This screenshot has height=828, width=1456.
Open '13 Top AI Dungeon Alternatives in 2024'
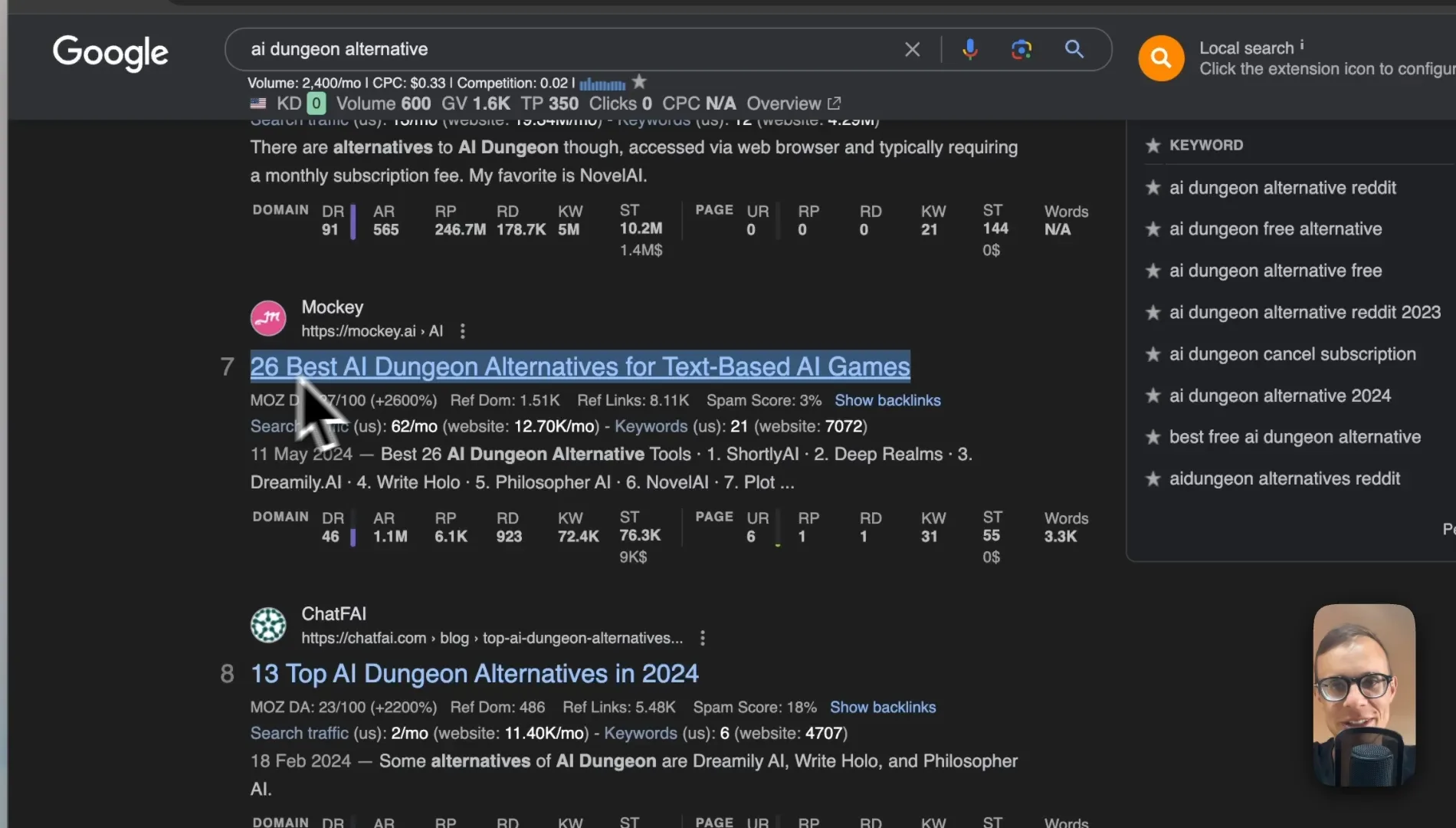[474, 673]
